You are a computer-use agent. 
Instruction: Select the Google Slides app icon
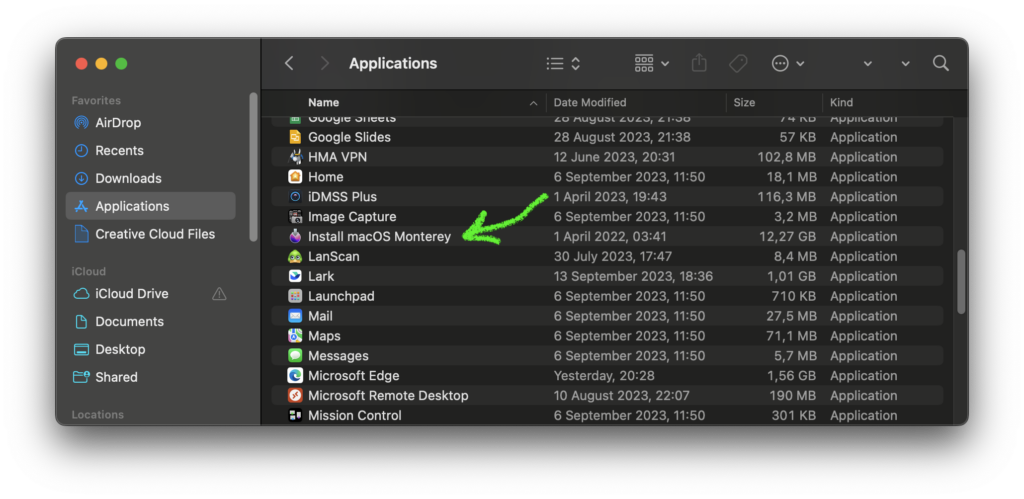295,137
